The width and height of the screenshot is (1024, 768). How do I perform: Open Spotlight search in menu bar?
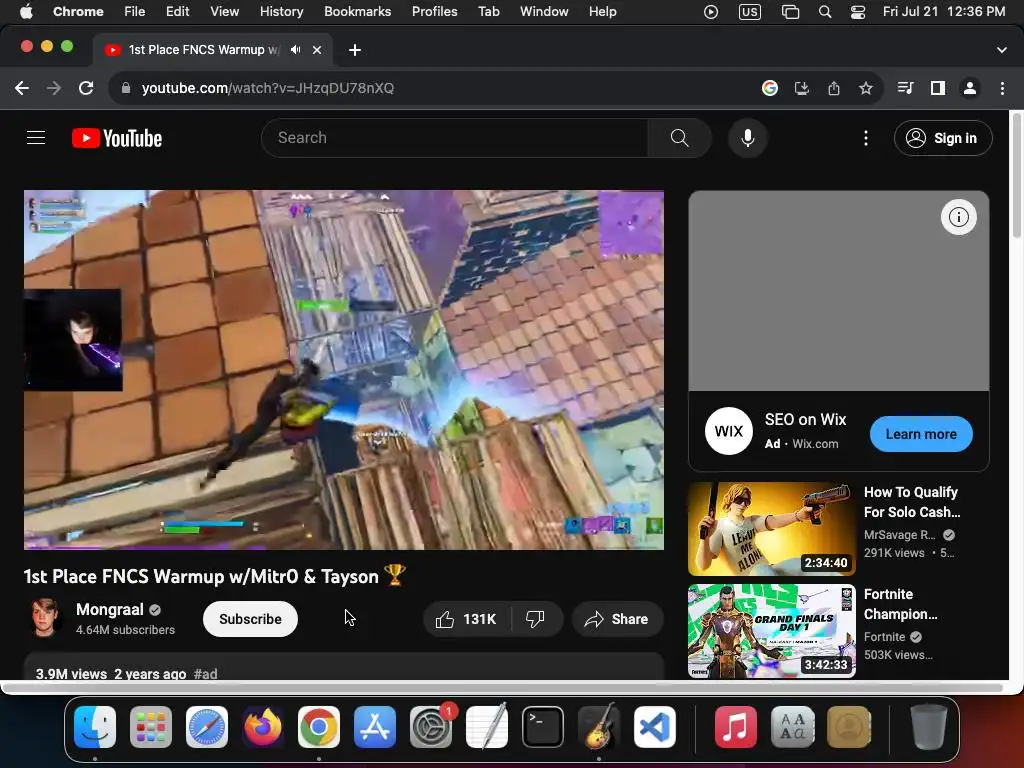[x=825, y=12]
